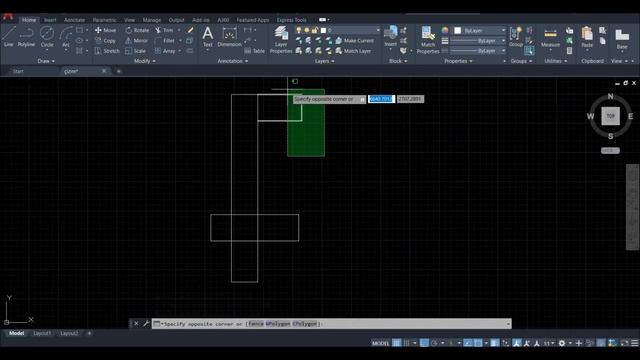Screen dimensions: 640x360
Task: Select the Move command
Action: [106, 30]
